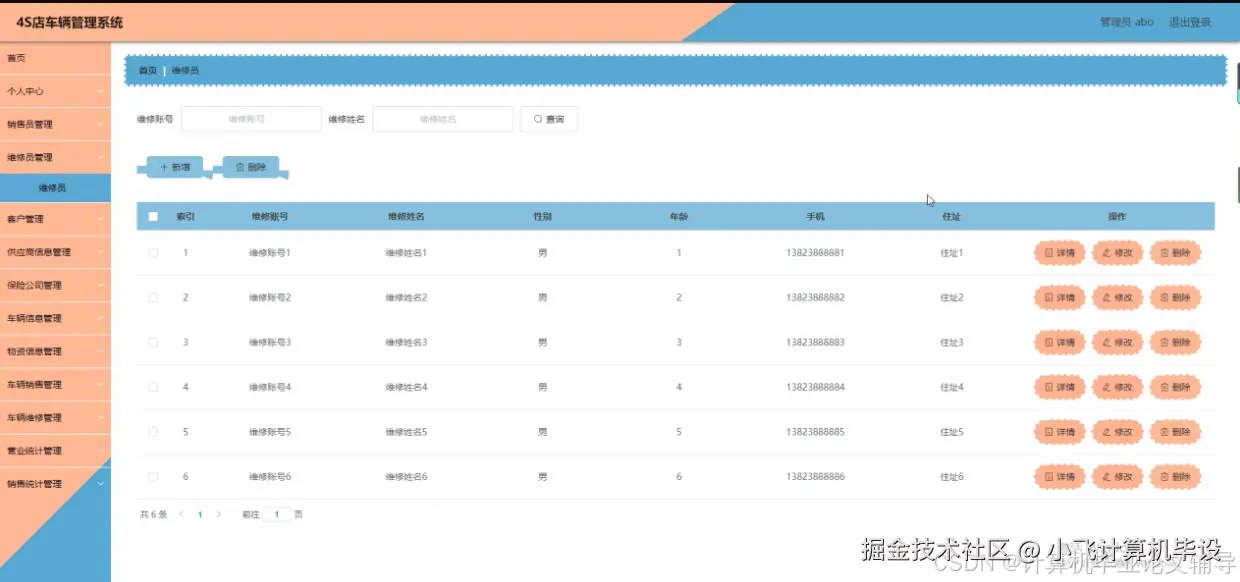Select 首页 in the sidebar menu
The height and width of the screenshot is (582, 1240).
(x=55, y=57)
